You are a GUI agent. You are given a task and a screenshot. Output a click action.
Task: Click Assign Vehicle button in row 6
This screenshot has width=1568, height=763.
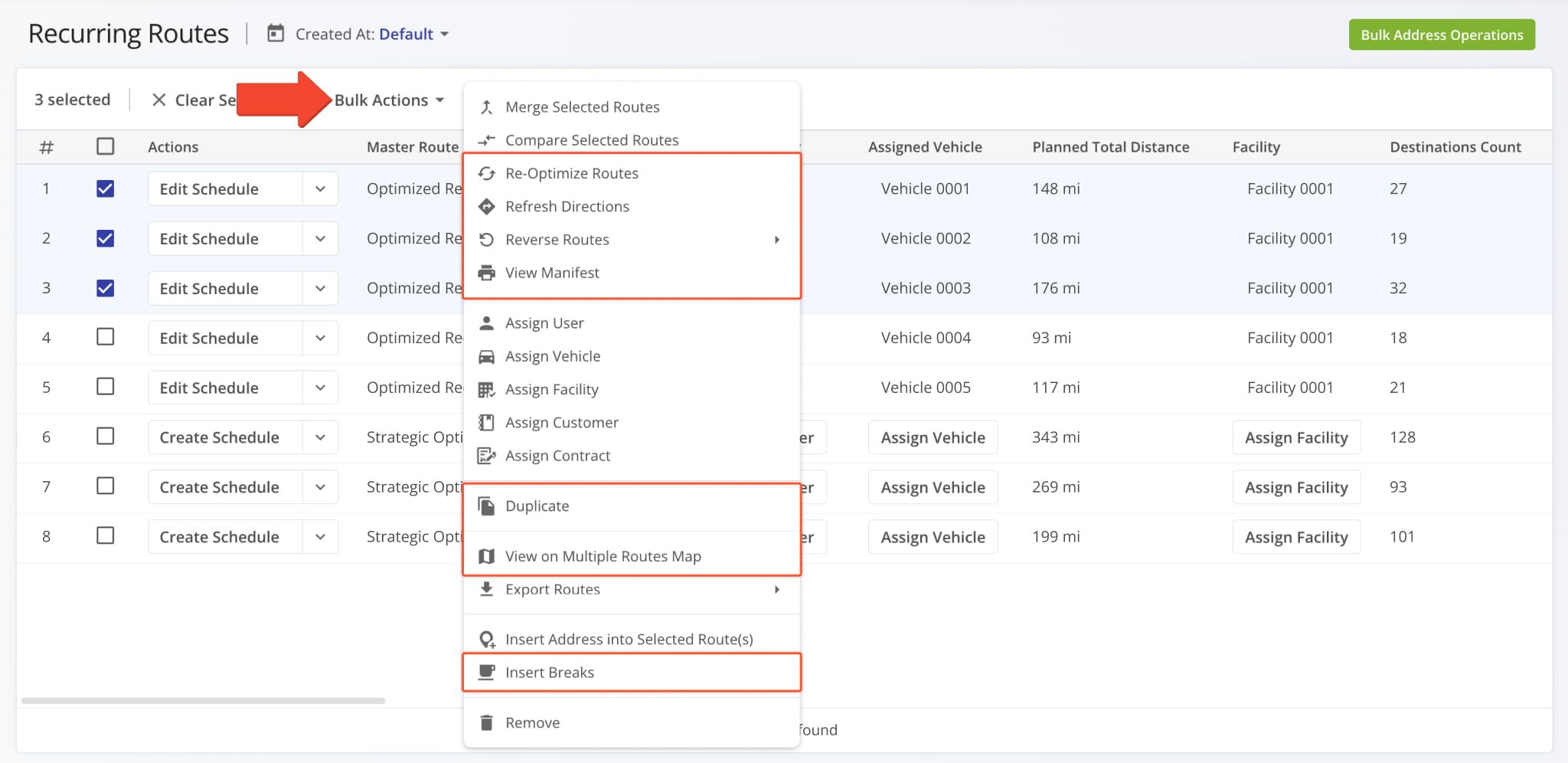[933, 437]
